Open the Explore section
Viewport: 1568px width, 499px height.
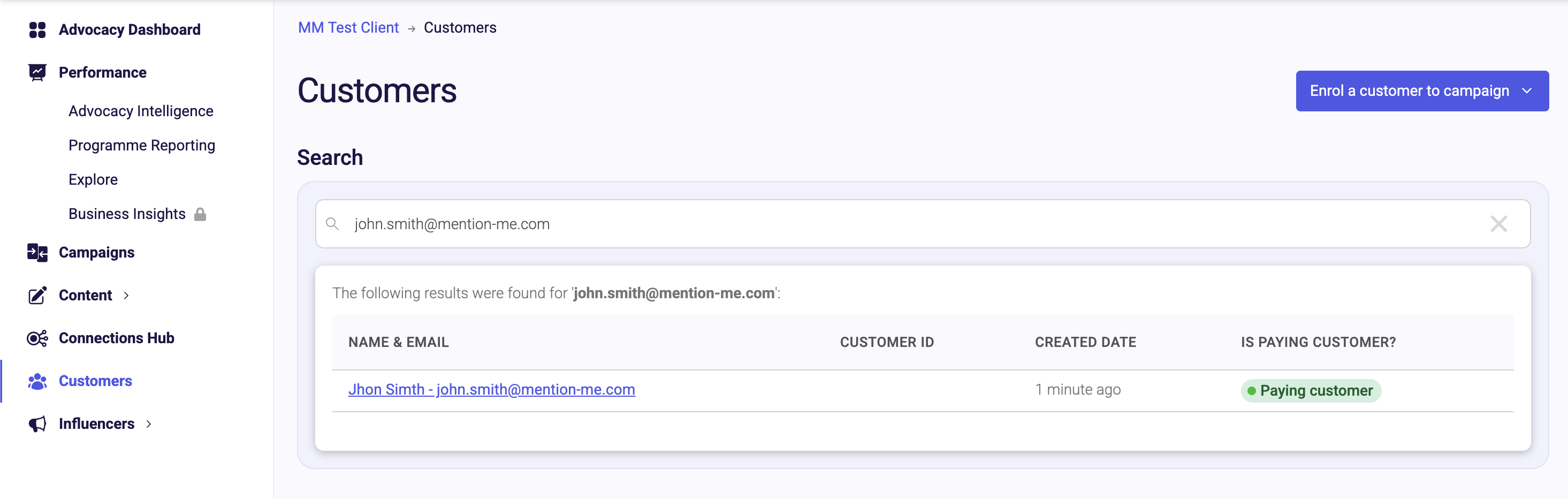[93, 180]
